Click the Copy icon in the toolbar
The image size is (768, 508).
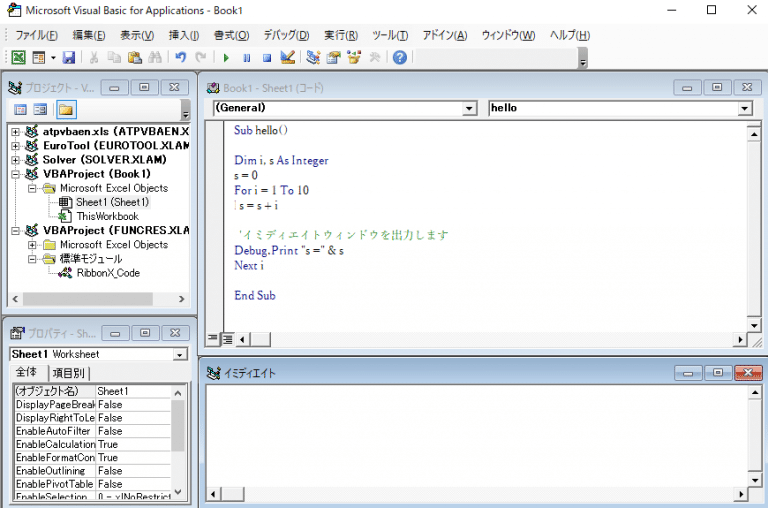pos(114,57)
